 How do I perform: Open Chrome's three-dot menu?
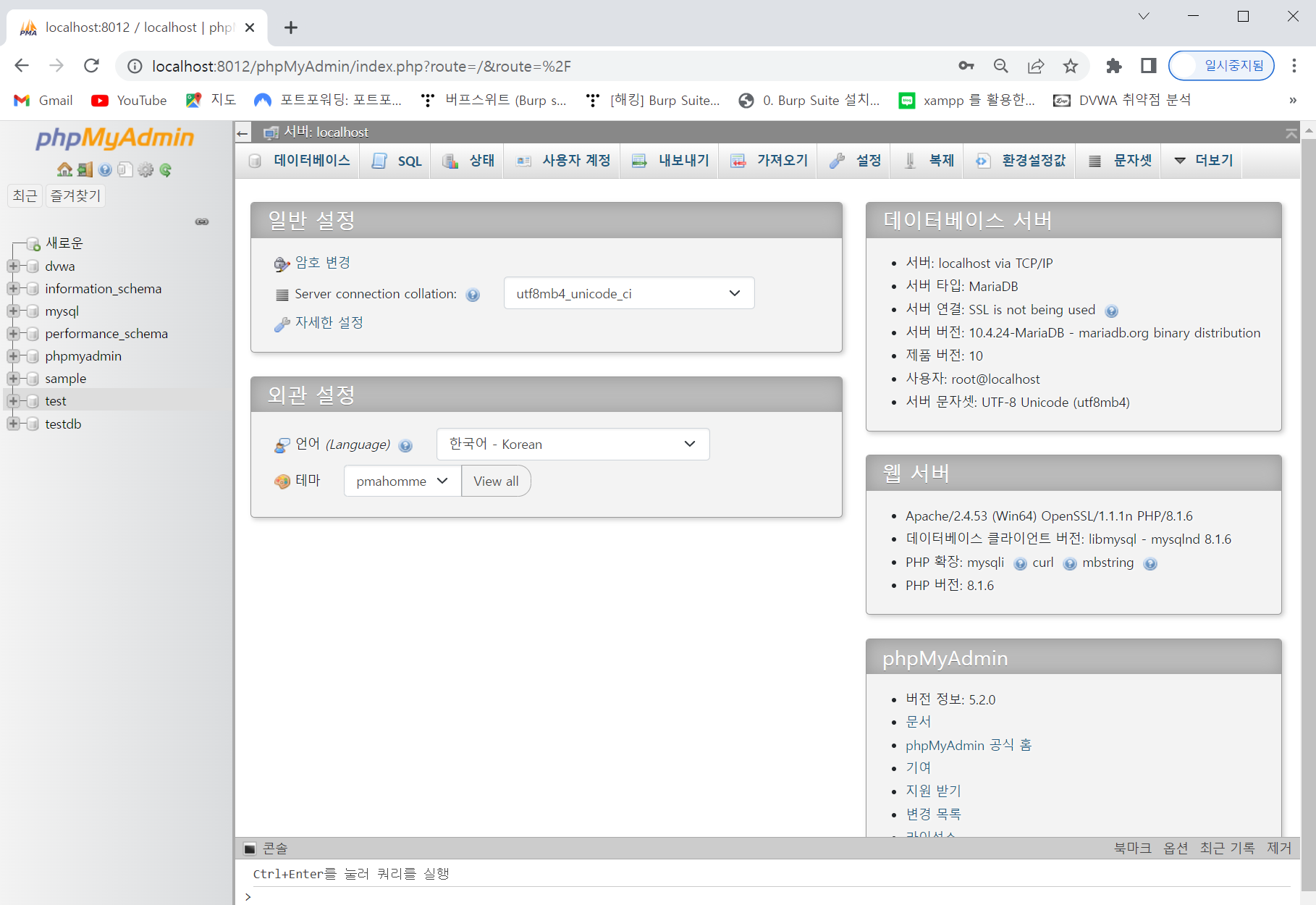1294,66
